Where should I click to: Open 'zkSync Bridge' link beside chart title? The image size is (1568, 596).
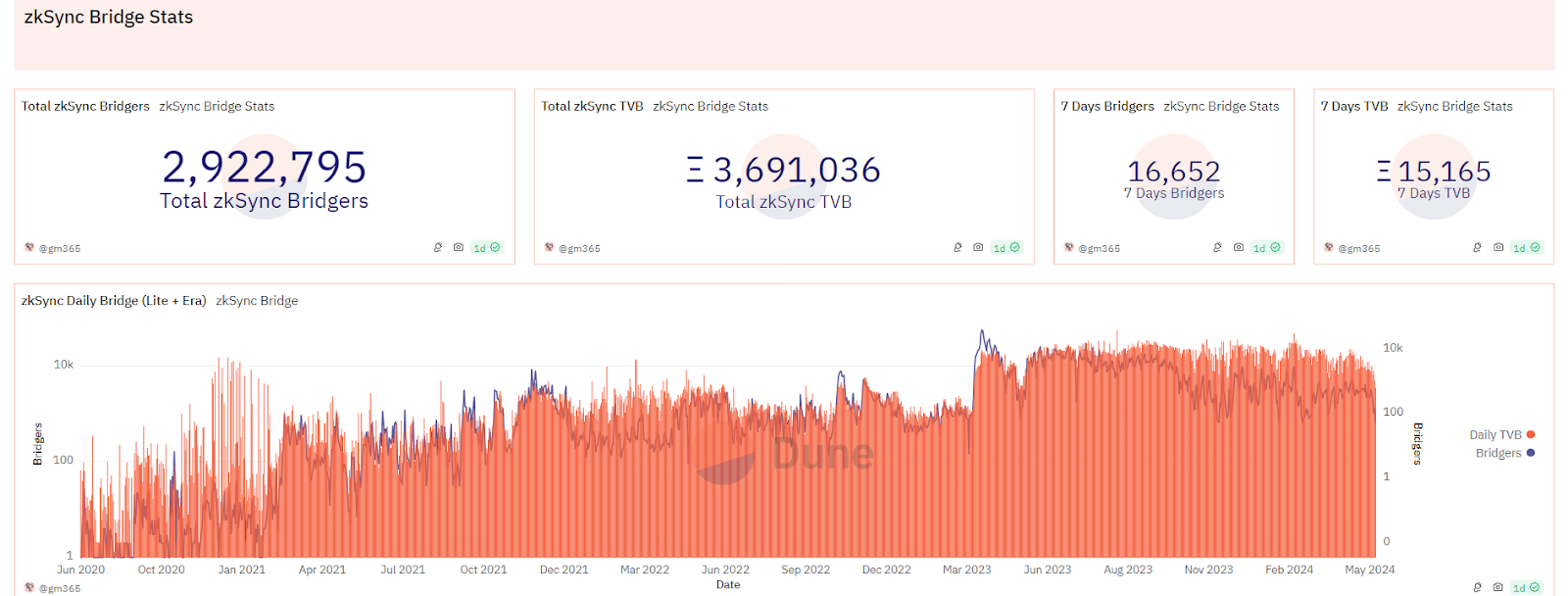pos(257,301)
